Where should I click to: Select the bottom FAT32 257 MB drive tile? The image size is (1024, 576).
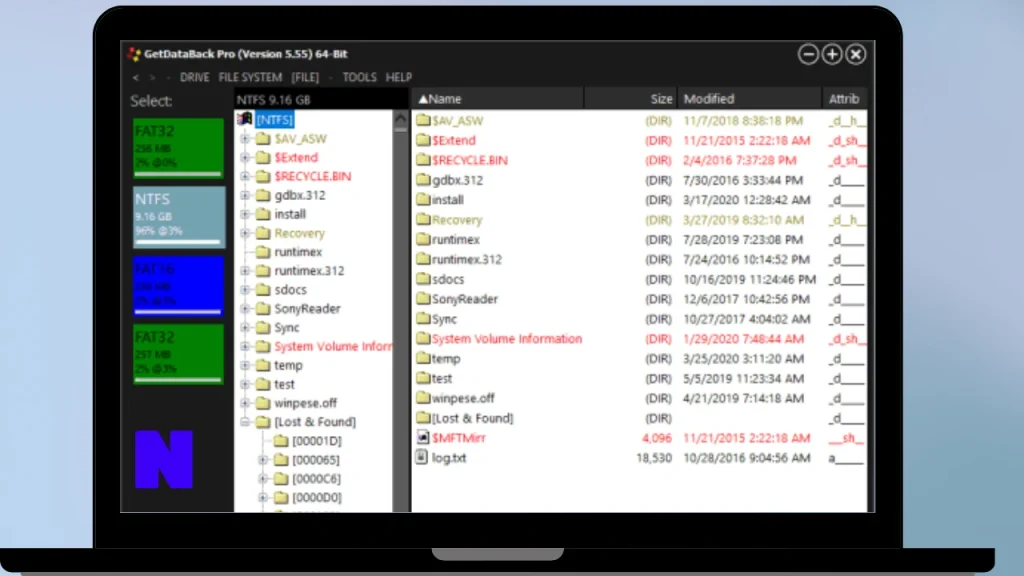point(178,354)
